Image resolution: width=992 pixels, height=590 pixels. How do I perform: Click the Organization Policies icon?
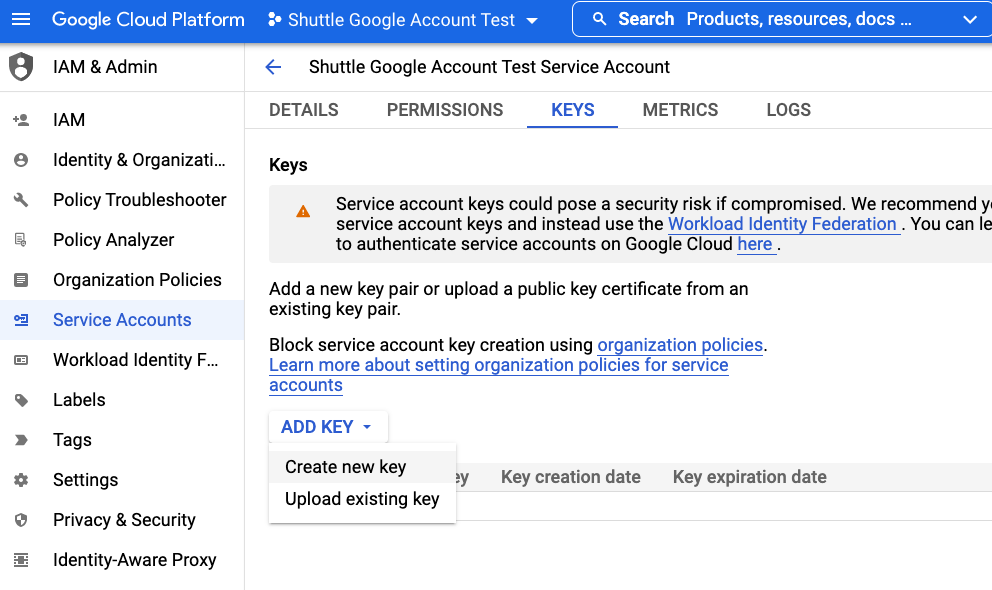tap(21, 280)
